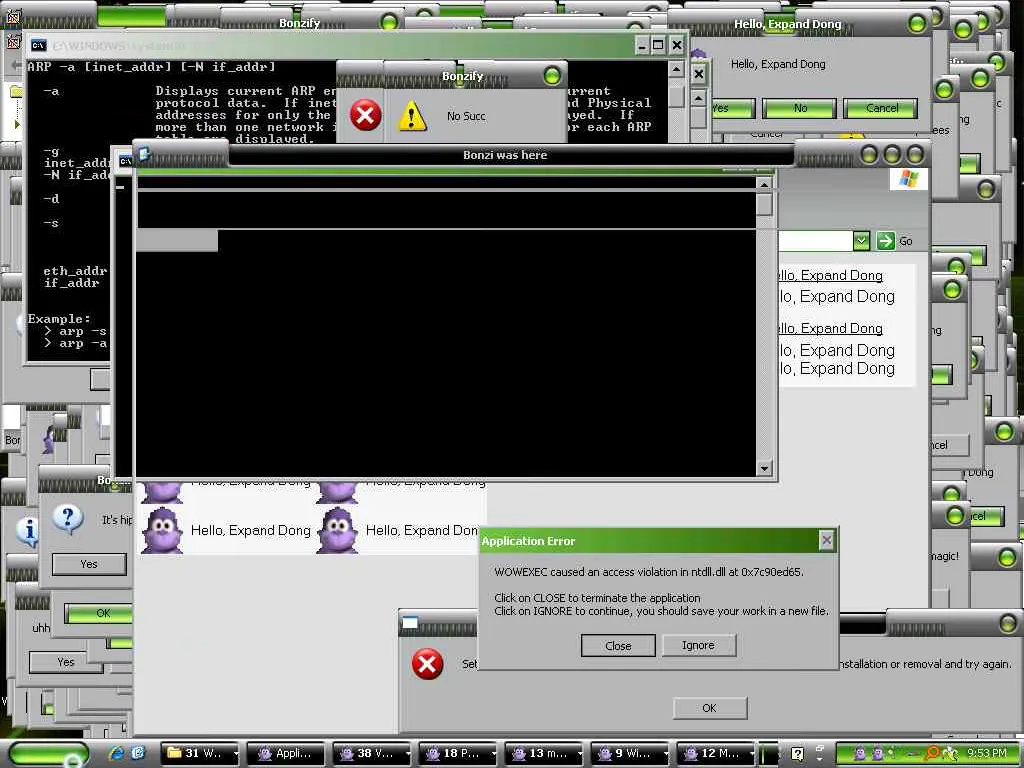The image size is (1024, 768).
Task: Click the small X button beside ARP scrollbar
Action: pos(699,74)
